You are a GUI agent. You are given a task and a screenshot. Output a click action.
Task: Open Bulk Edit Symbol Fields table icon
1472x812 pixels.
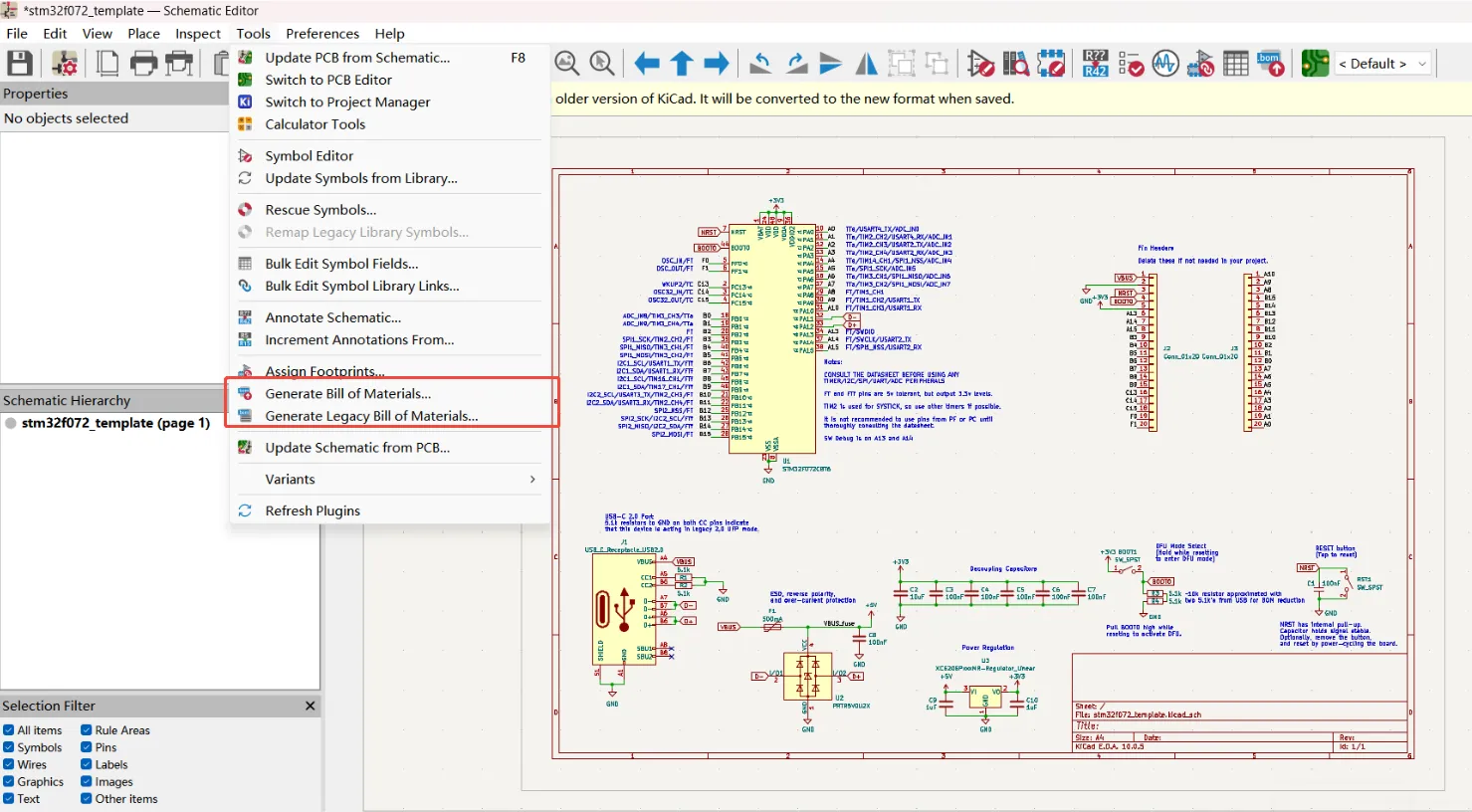(1236, 64)
